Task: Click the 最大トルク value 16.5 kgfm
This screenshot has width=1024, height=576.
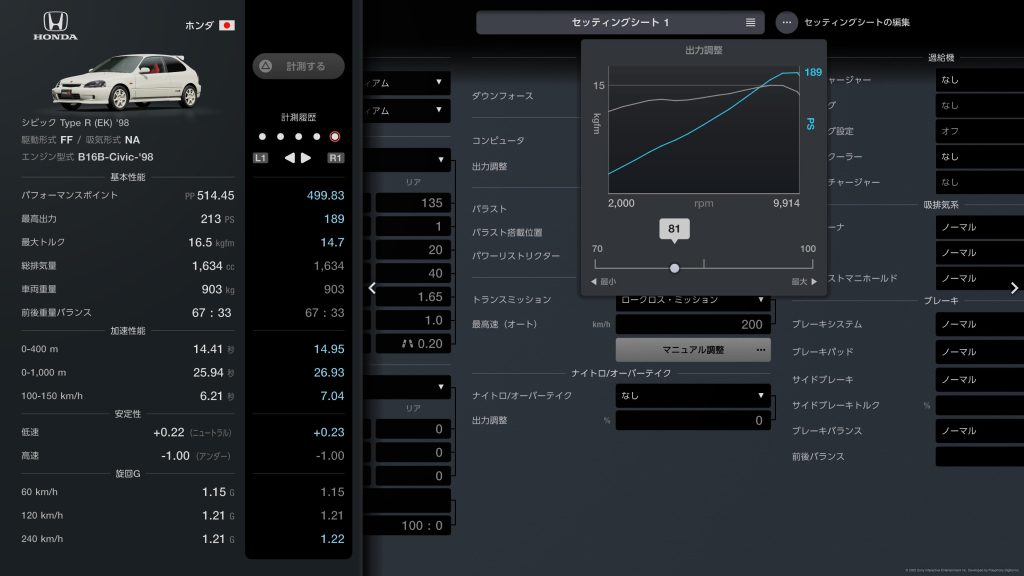Action: [211, 242]
